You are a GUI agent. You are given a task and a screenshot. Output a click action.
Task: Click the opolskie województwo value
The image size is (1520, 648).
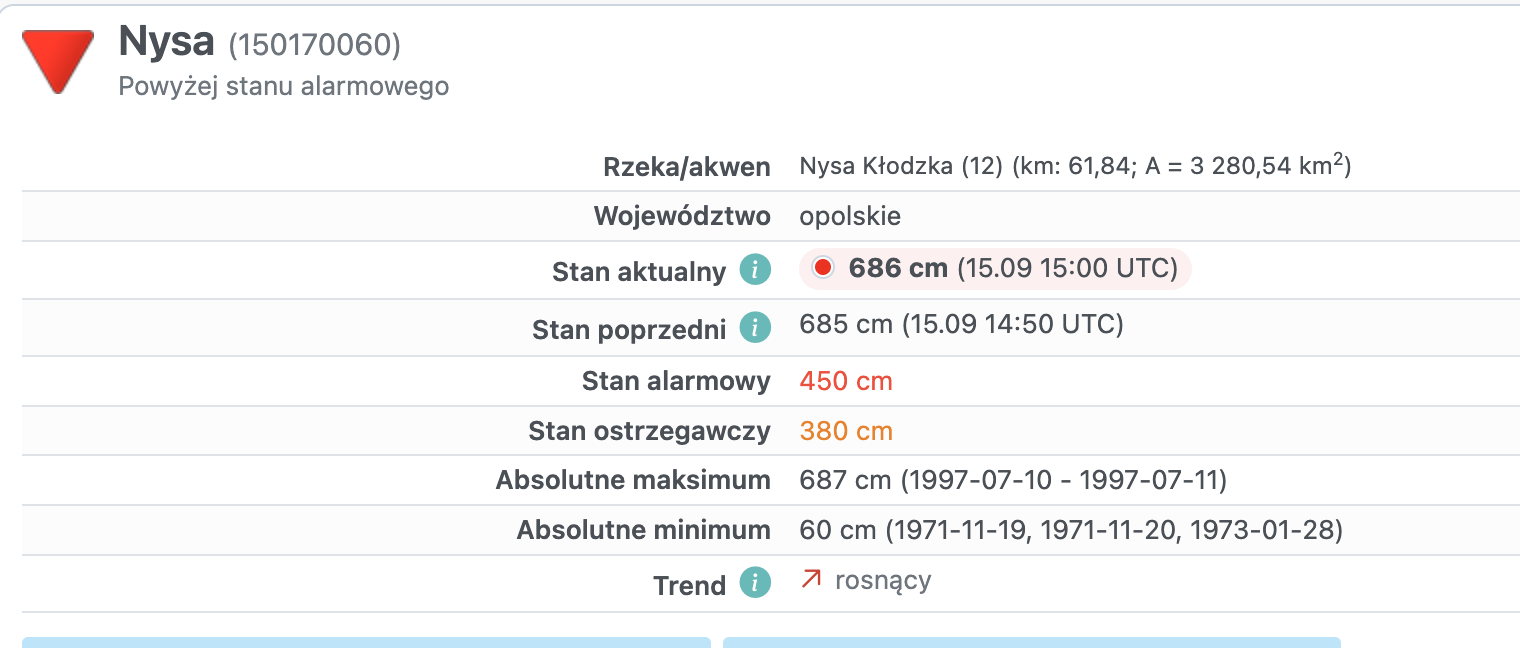(x=850, y=216)
